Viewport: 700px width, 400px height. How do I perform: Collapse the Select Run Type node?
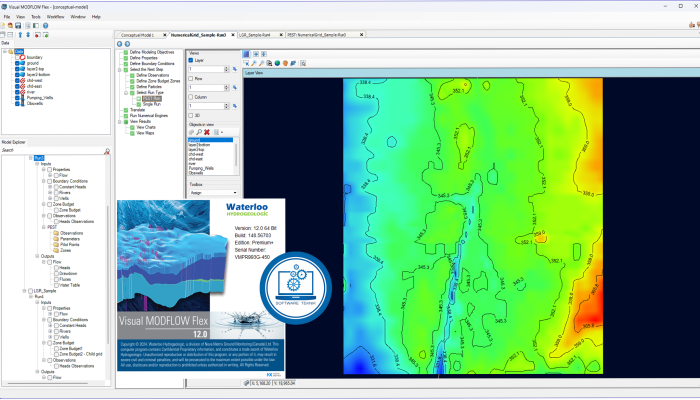point(126,93)
